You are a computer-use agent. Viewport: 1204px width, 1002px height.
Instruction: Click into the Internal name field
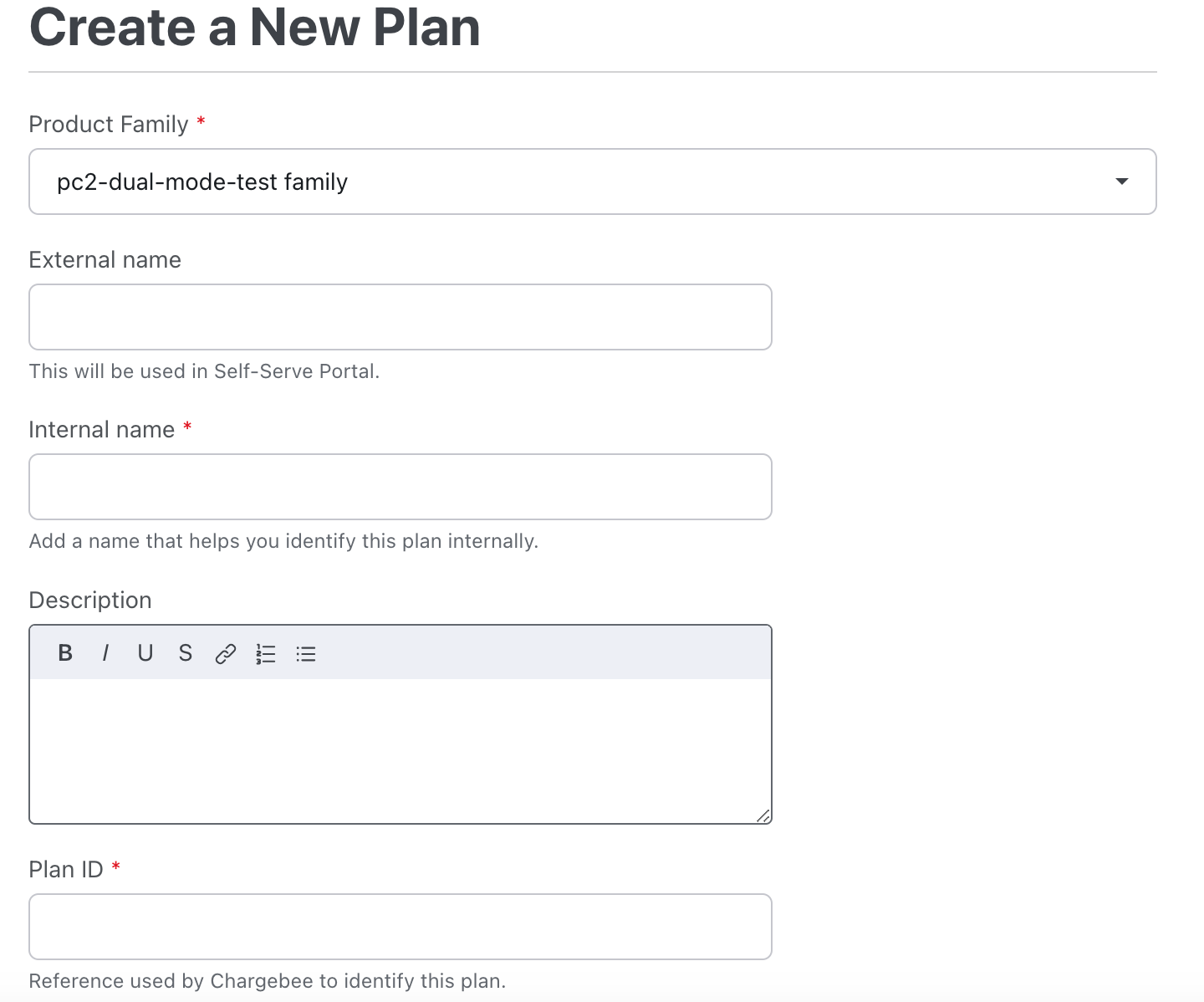[400, 487]
